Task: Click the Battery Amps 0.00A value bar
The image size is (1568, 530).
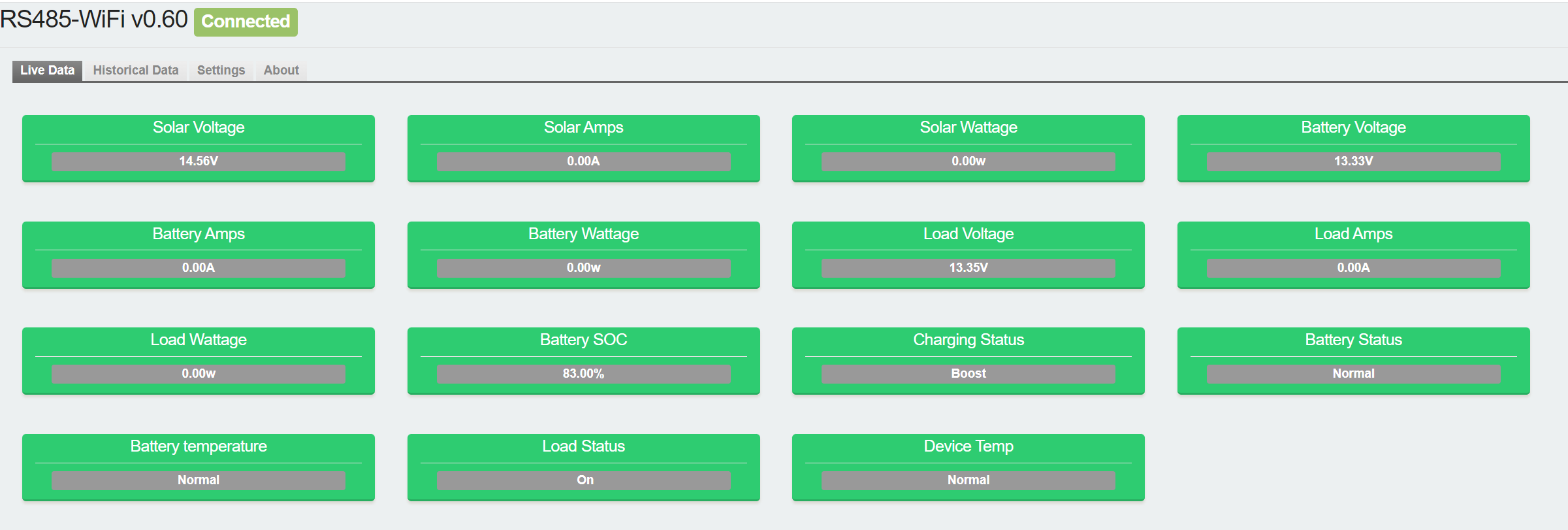Action: click(199, 268)
